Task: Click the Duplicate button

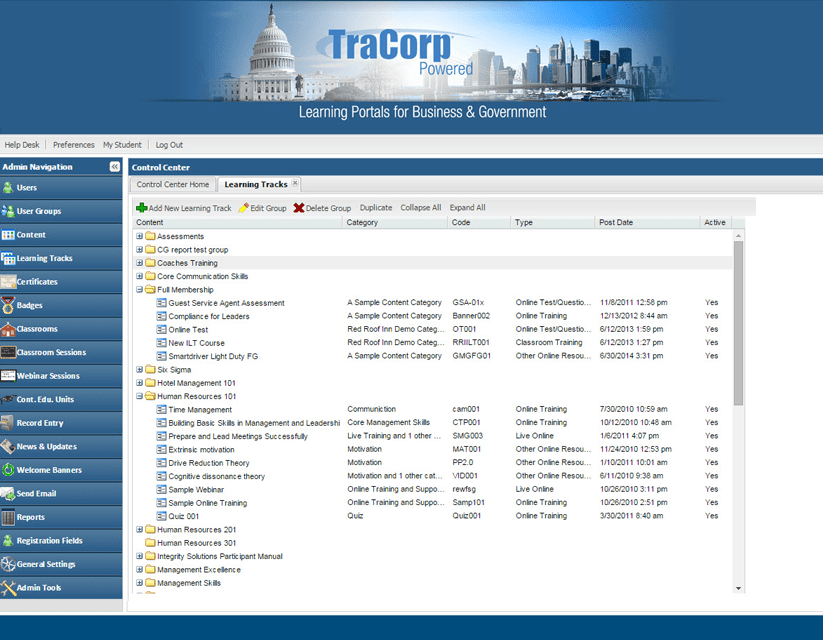Action: click(375, 207)
